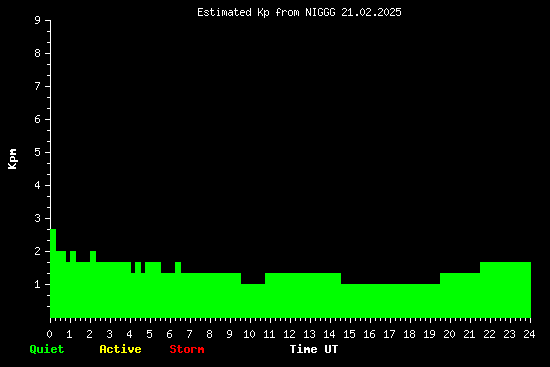The width and height of the screenshot is (550, 367).
Task: Click the number 3 on the Kp axis
Action: pyautogui.click(x=38, y=218)
